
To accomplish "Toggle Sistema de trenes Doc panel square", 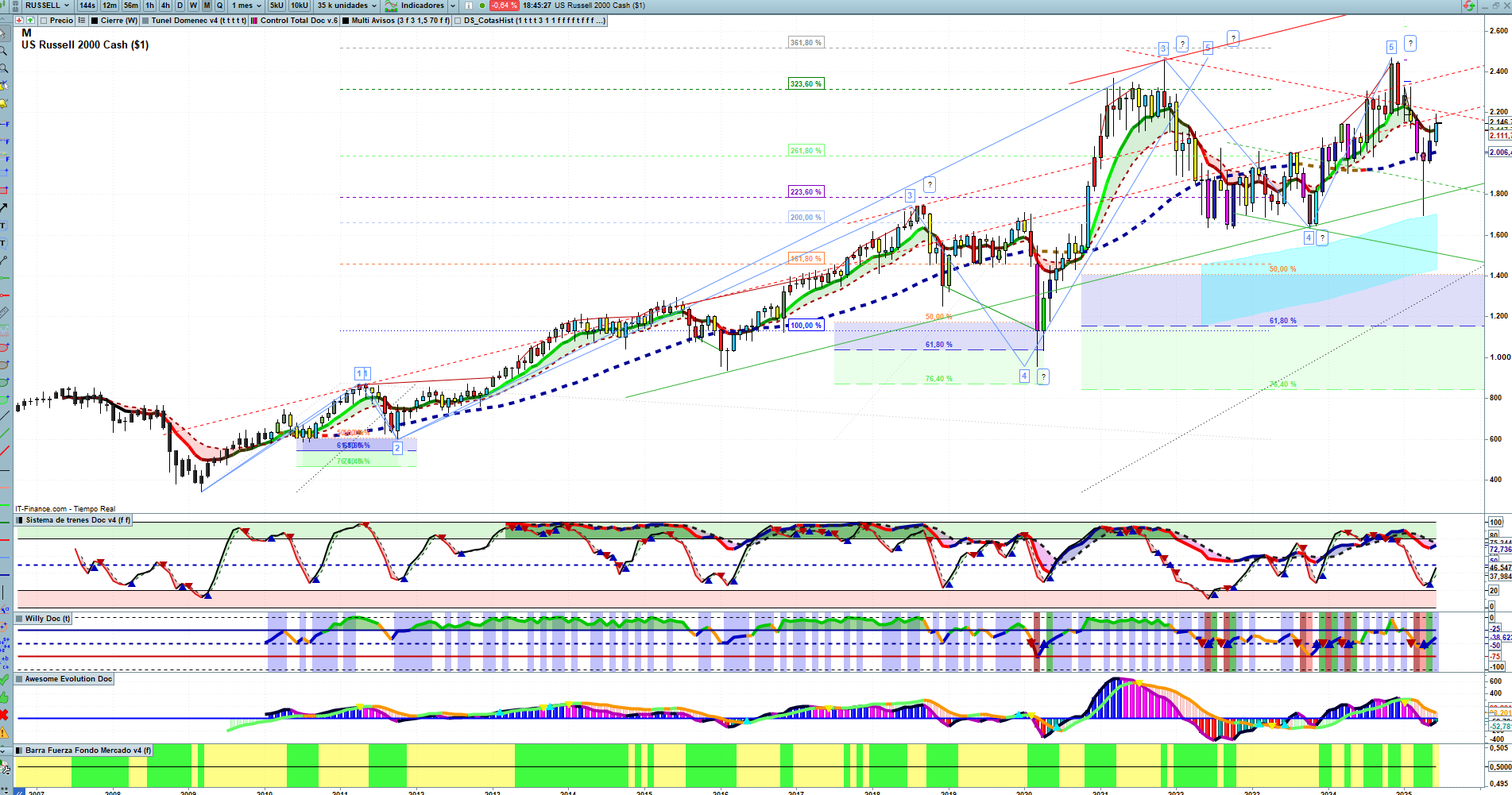I will (19, 520).
